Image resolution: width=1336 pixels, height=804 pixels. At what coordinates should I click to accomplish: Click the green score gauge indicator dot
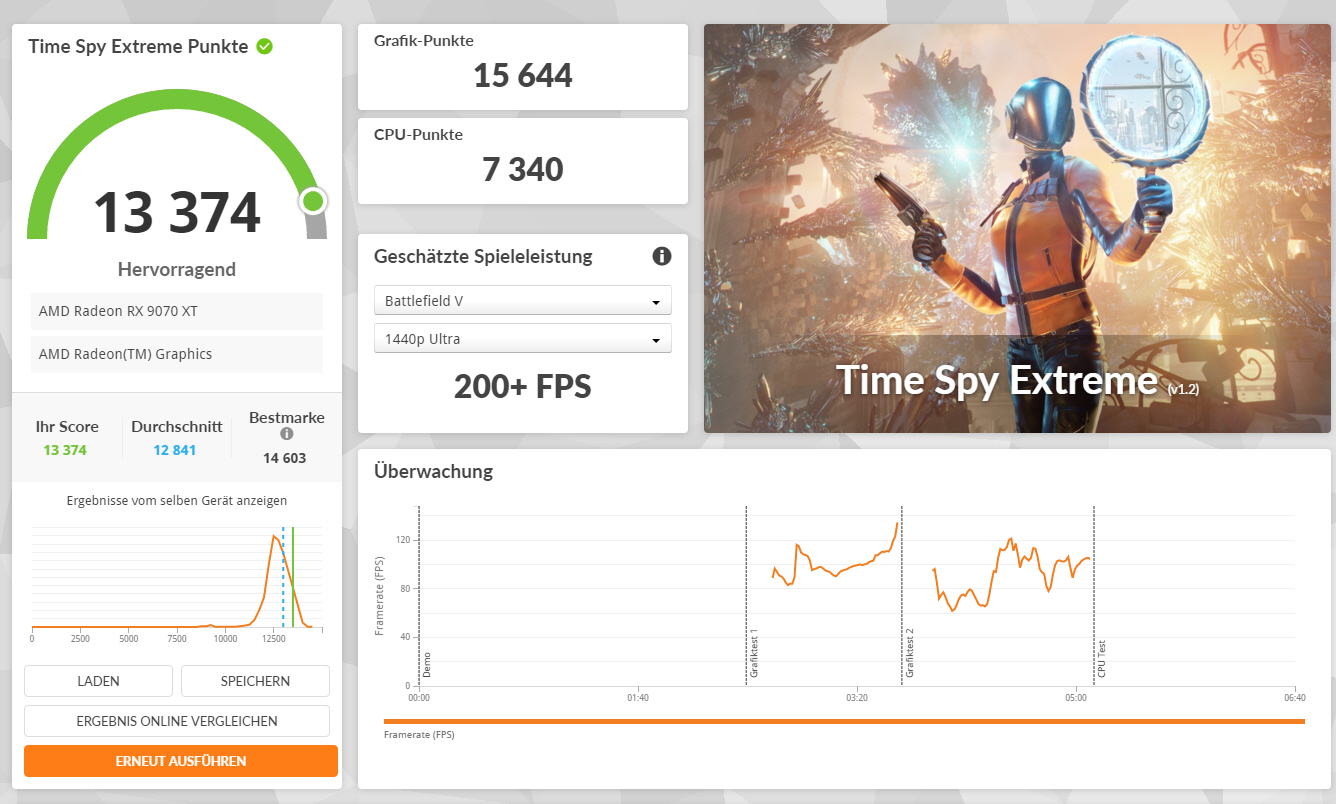point(313,202)
